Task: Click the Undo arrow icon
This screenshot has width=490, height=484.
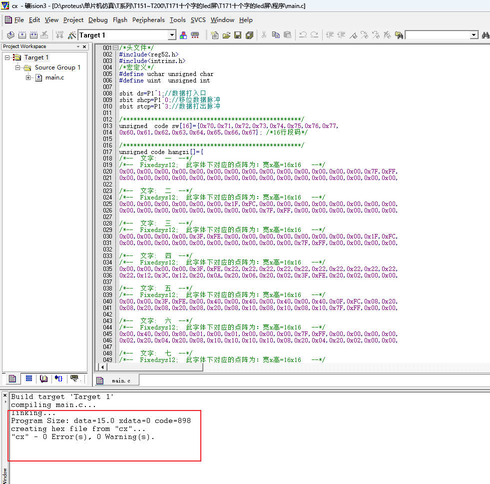Action: [x=303, y=35]
